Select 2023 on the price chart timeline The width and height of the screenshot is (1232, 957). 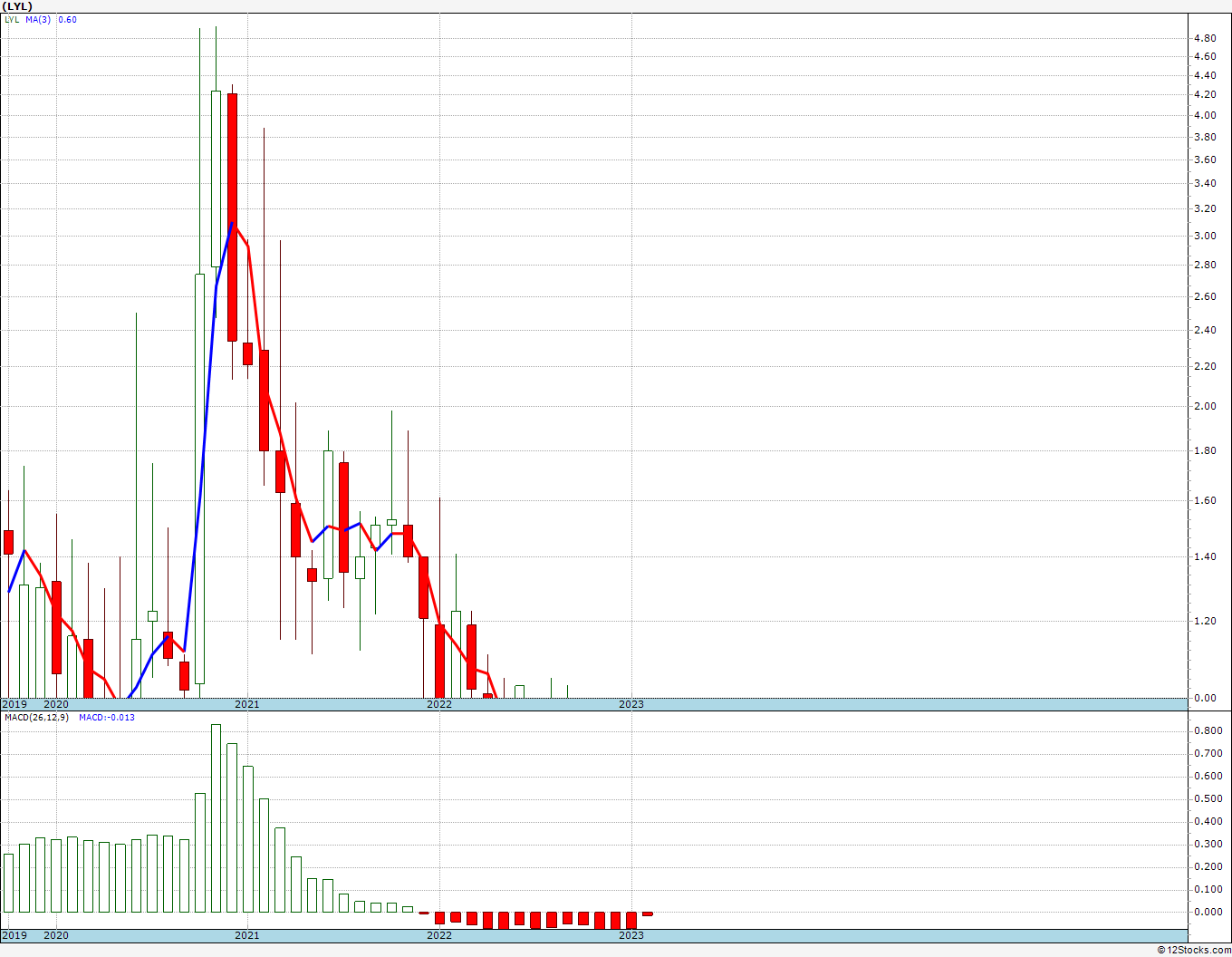pyautogui.click(x=631, y=704)
